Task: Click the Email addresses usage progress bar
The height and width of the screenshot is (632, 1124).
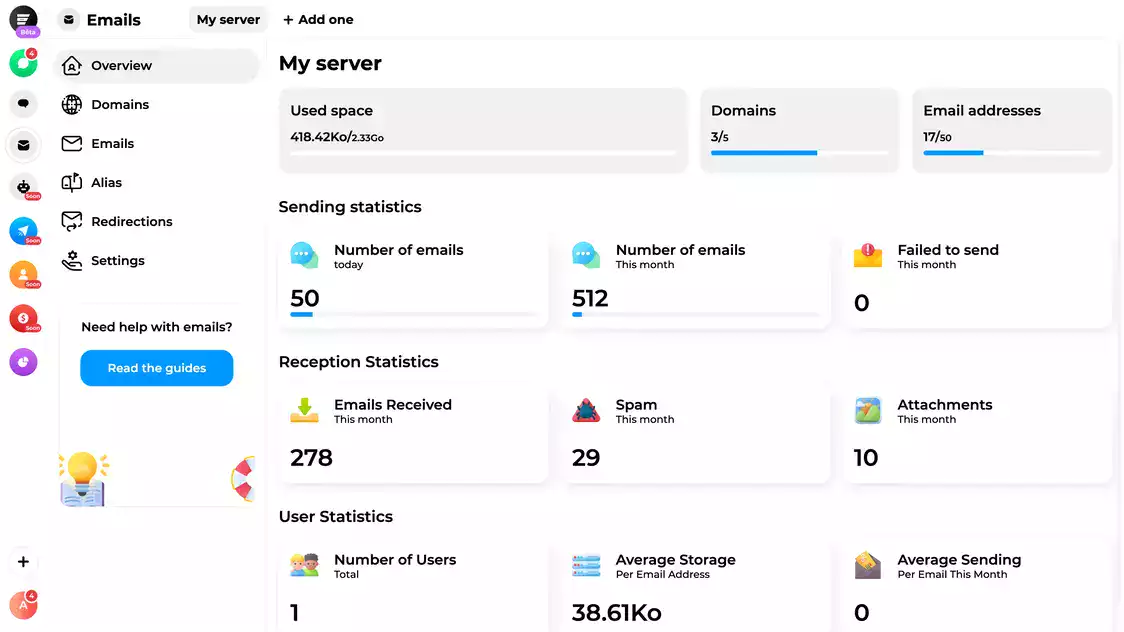Action: pos(1011,153)
